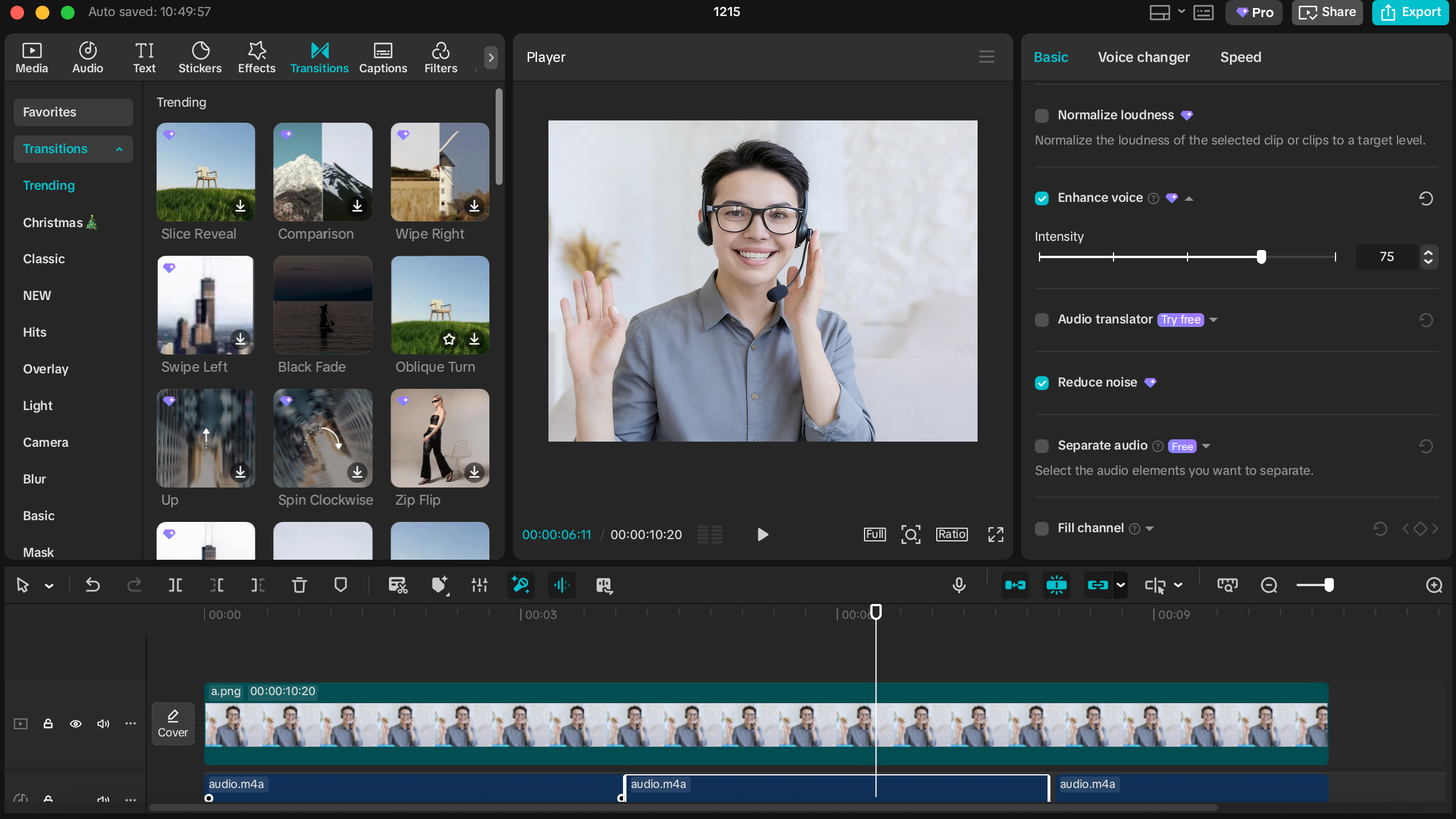Download the Slice Reveal transition
Viewport: 1456px width, 819px height.
click(240, 207)
